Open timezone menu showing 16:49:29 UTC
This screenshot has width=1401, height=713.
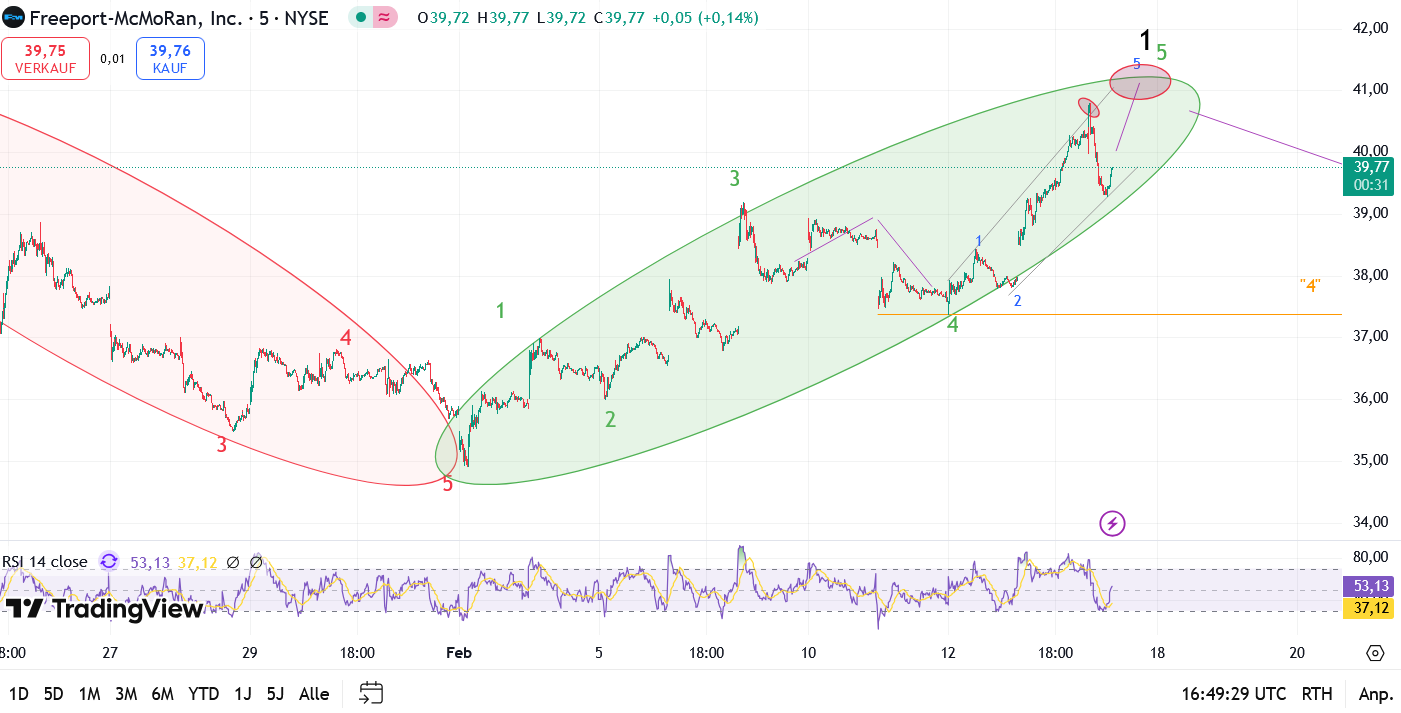point(1233,694)
